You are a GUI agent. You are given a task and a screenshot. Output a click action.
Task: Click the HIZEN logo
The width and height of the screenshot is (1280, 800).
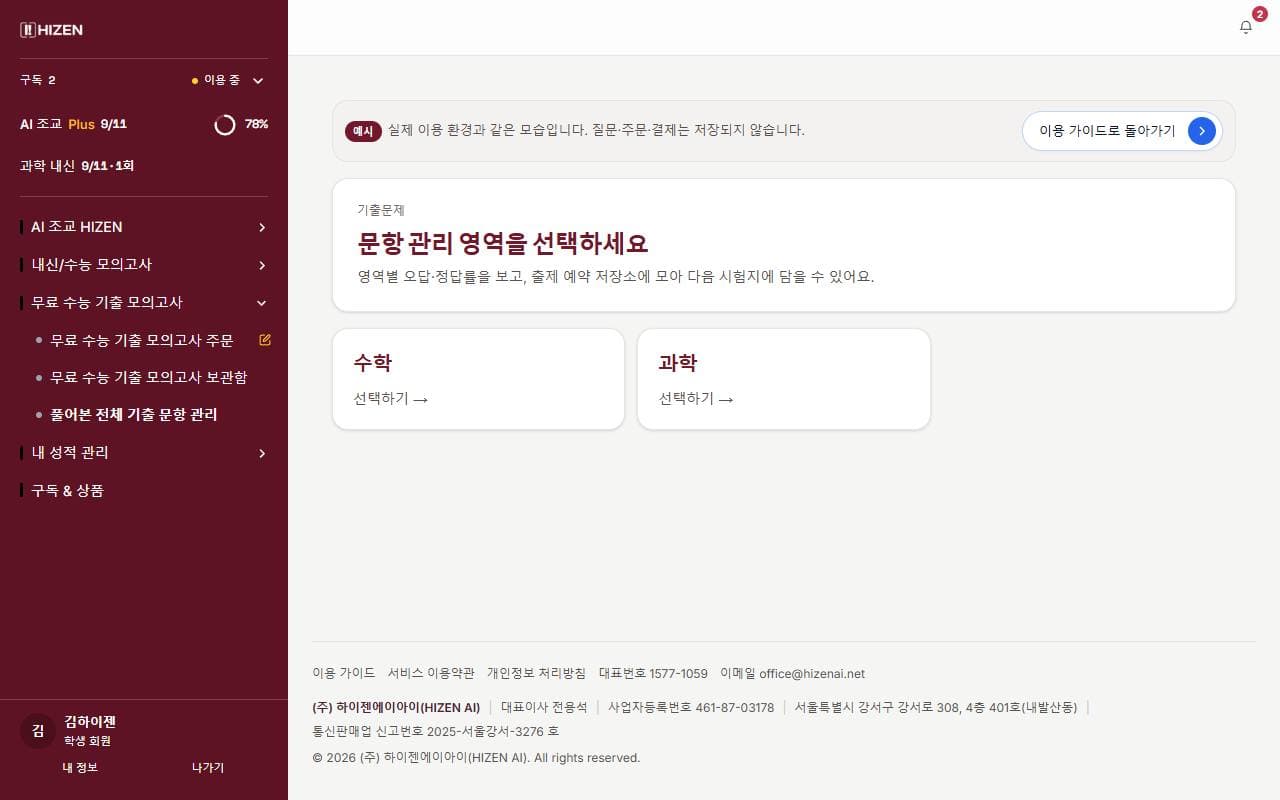pyautogui.click(x=51, y=30)
